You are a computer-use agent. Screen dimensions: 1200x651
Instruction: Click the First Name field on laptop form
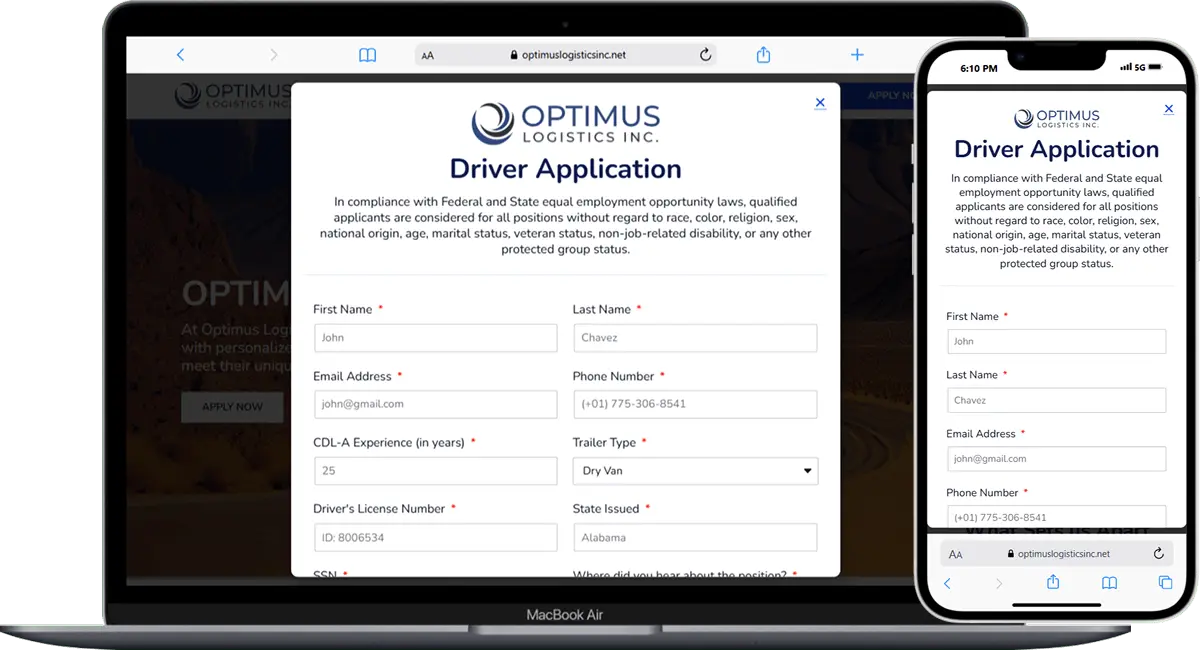click(435, 338)
